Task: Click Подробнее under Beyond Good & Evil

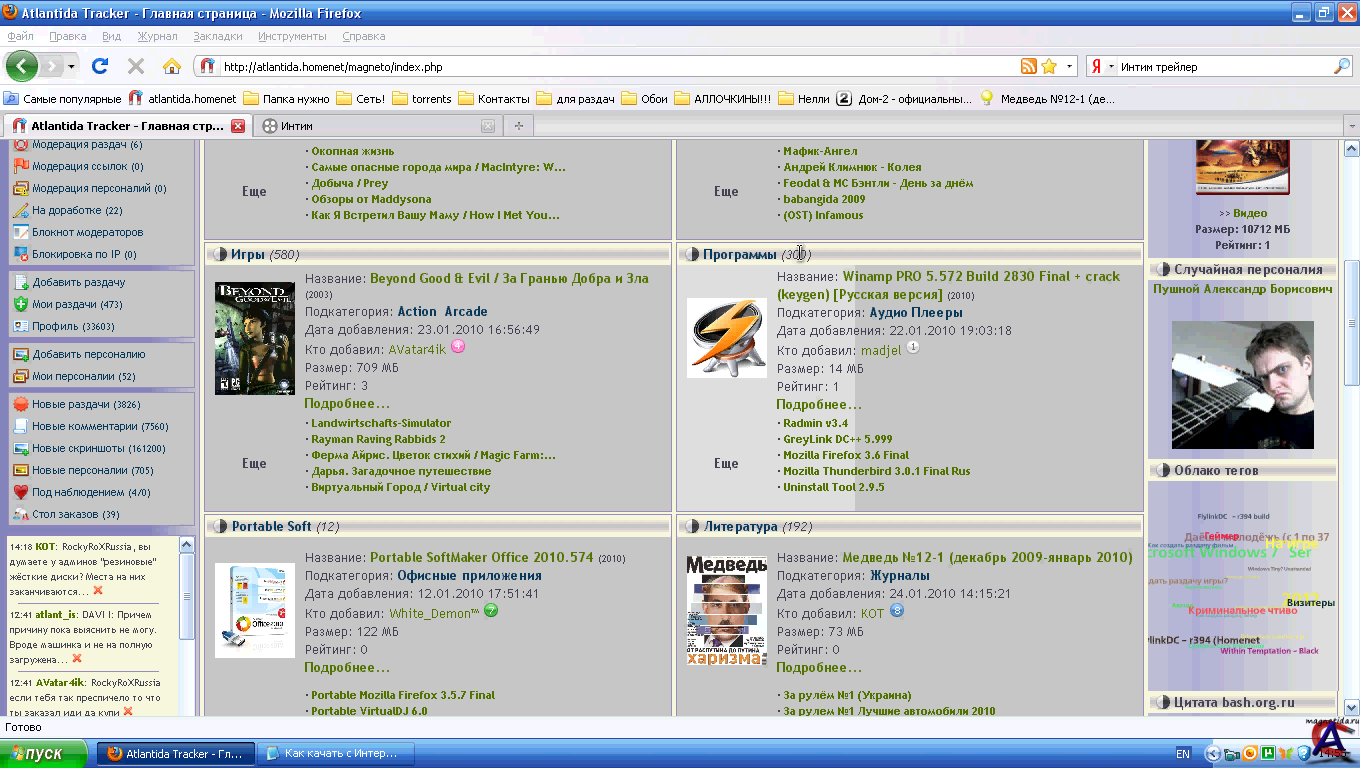Action: (x=347, y=404)
